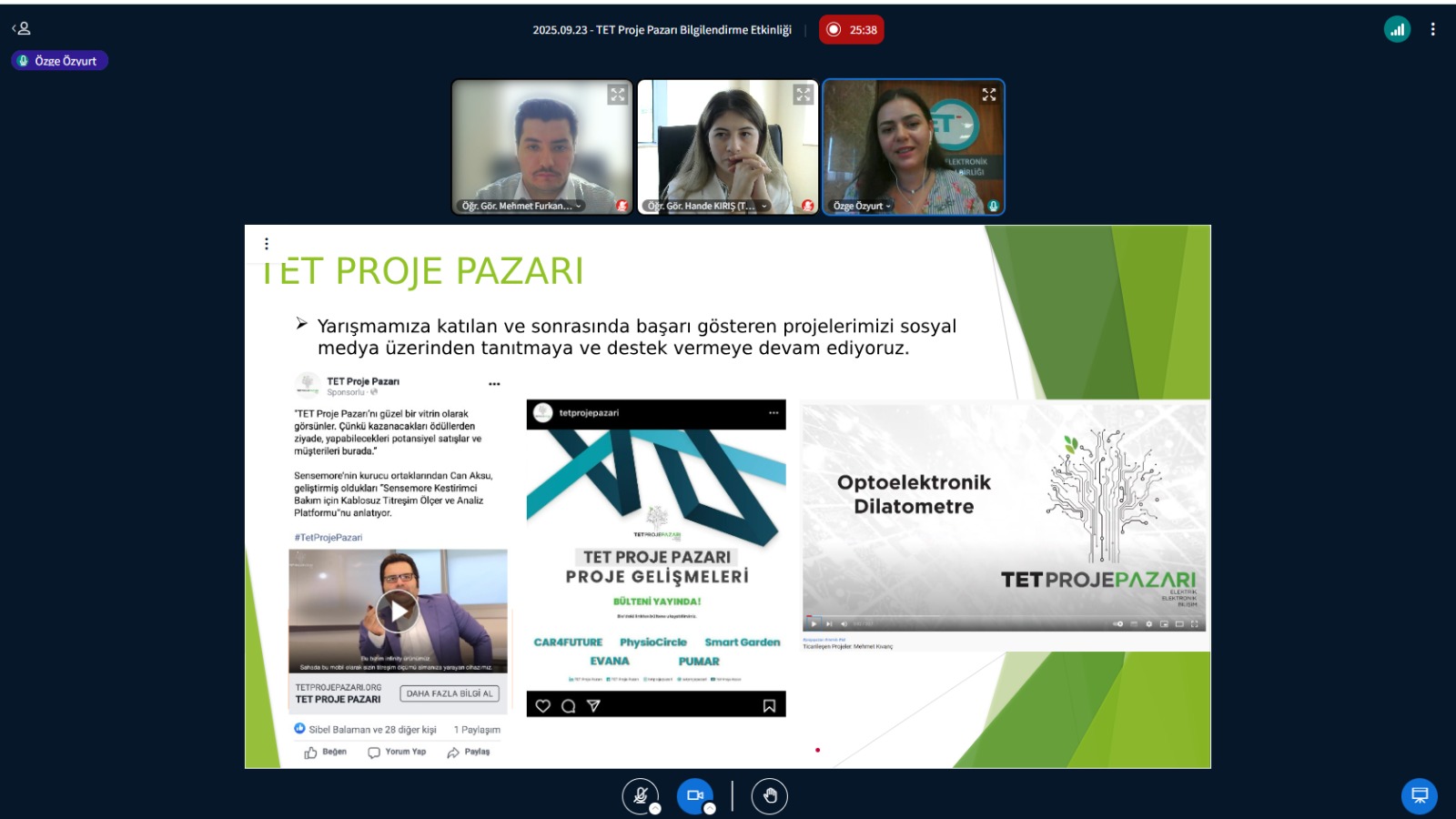Image resolution: width=1456 pixels, height=819 pixels.
Task: Expand webcam options chevron
Action: click(x=710, y=809)
